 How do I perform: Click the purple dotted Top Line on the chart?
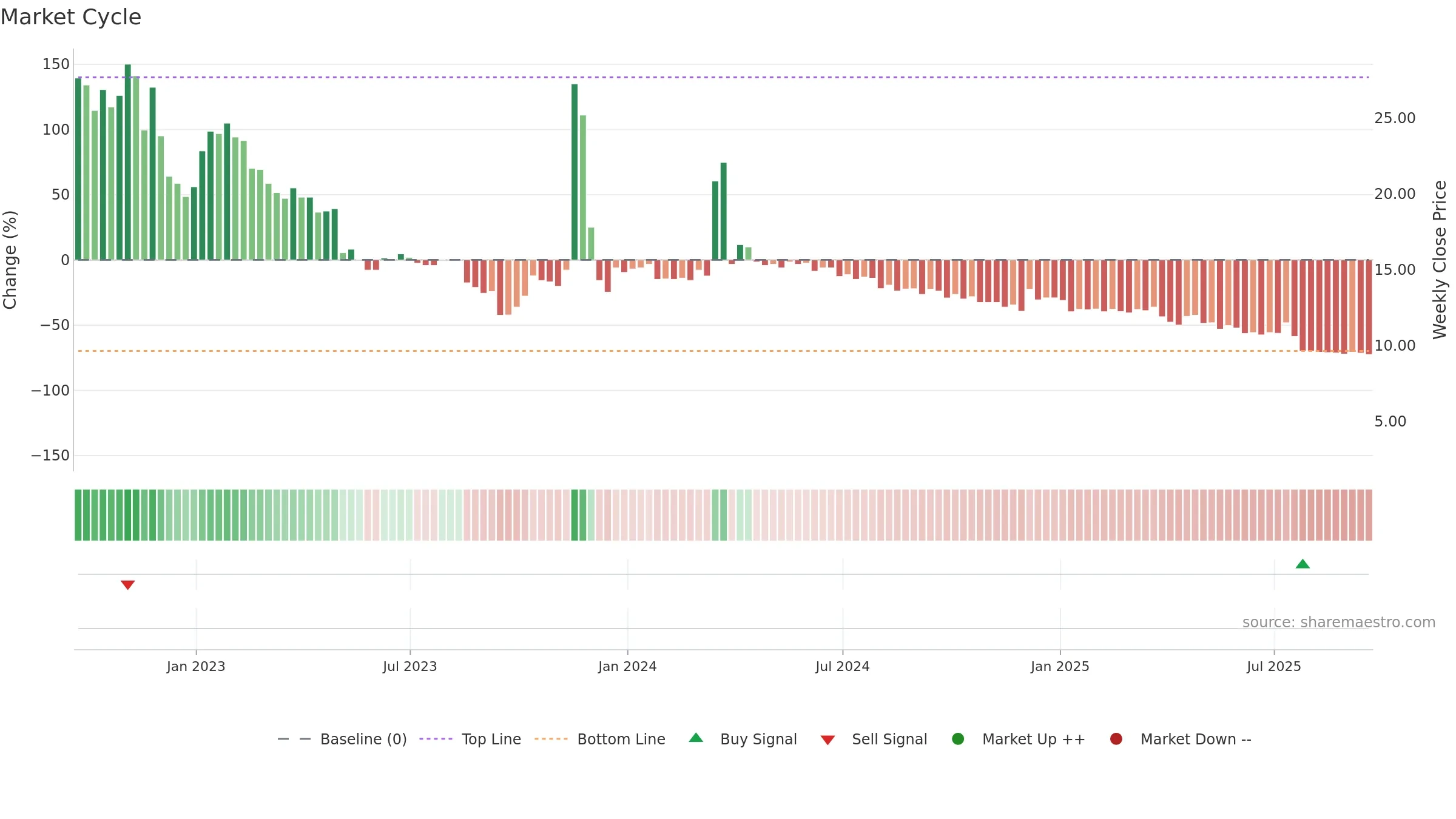(723, 78)
